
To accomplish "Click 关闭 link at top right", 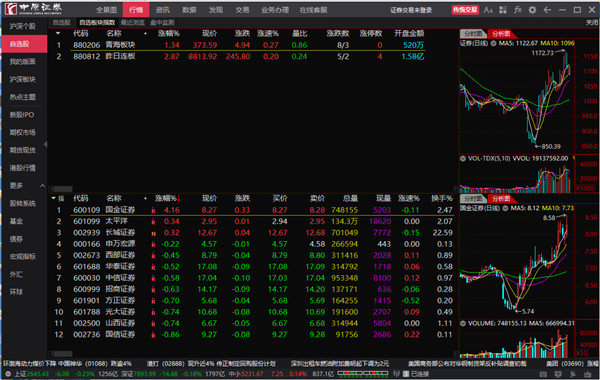I will point(592,23).
